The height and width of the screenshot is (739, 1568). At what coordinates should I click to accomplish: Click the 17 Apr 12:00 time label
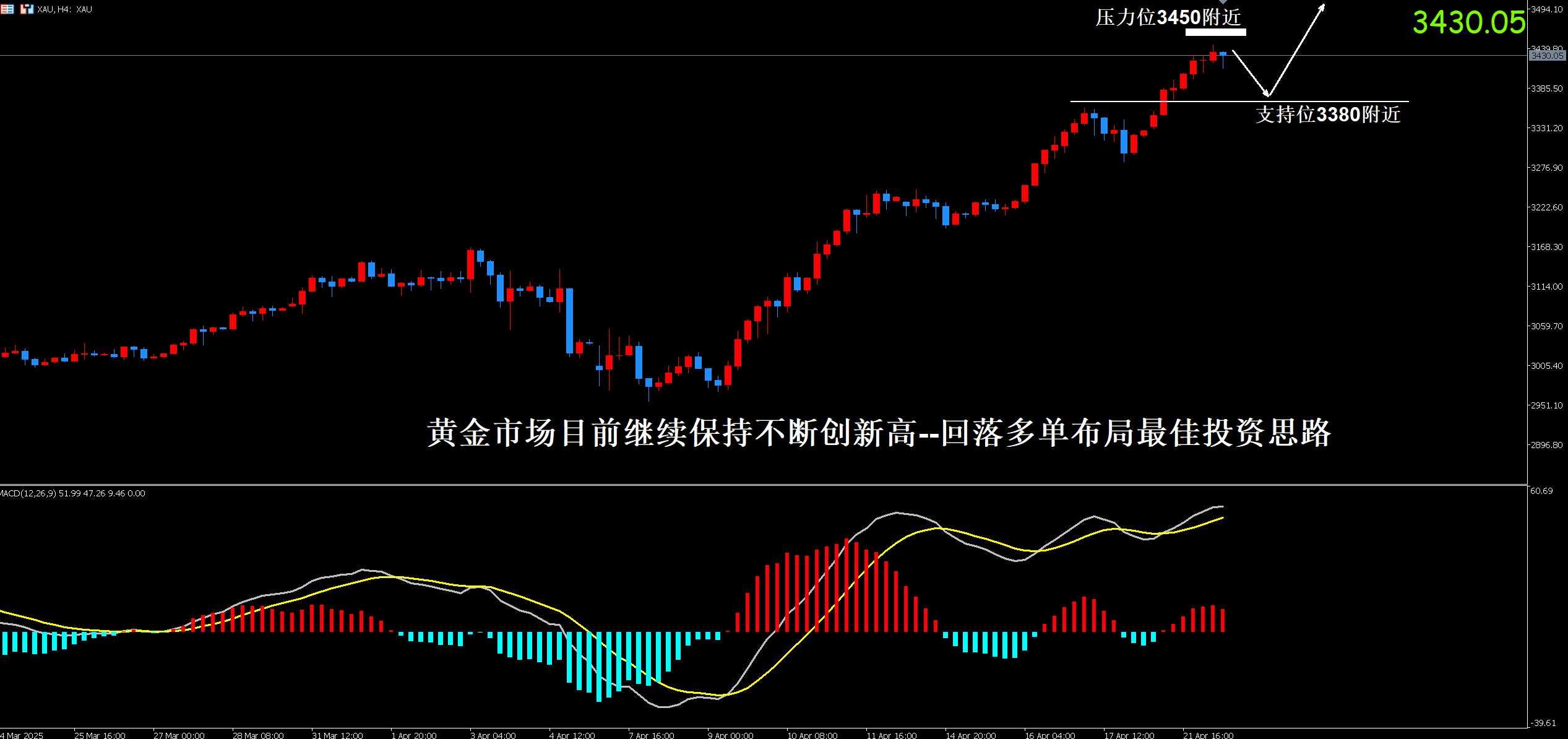1129,735
